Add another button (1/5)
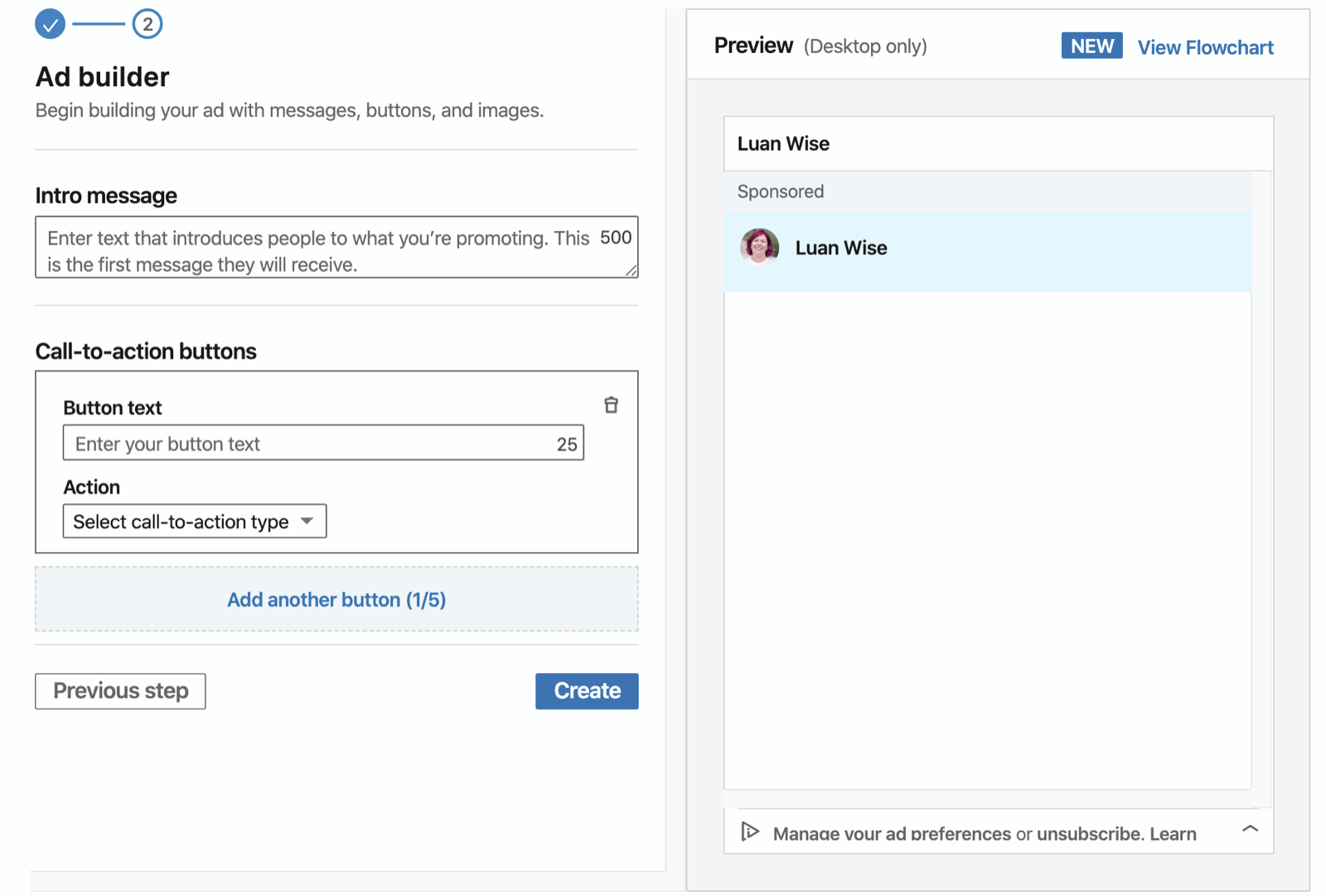Viewport: 1326px width, 896px height. 336,599
